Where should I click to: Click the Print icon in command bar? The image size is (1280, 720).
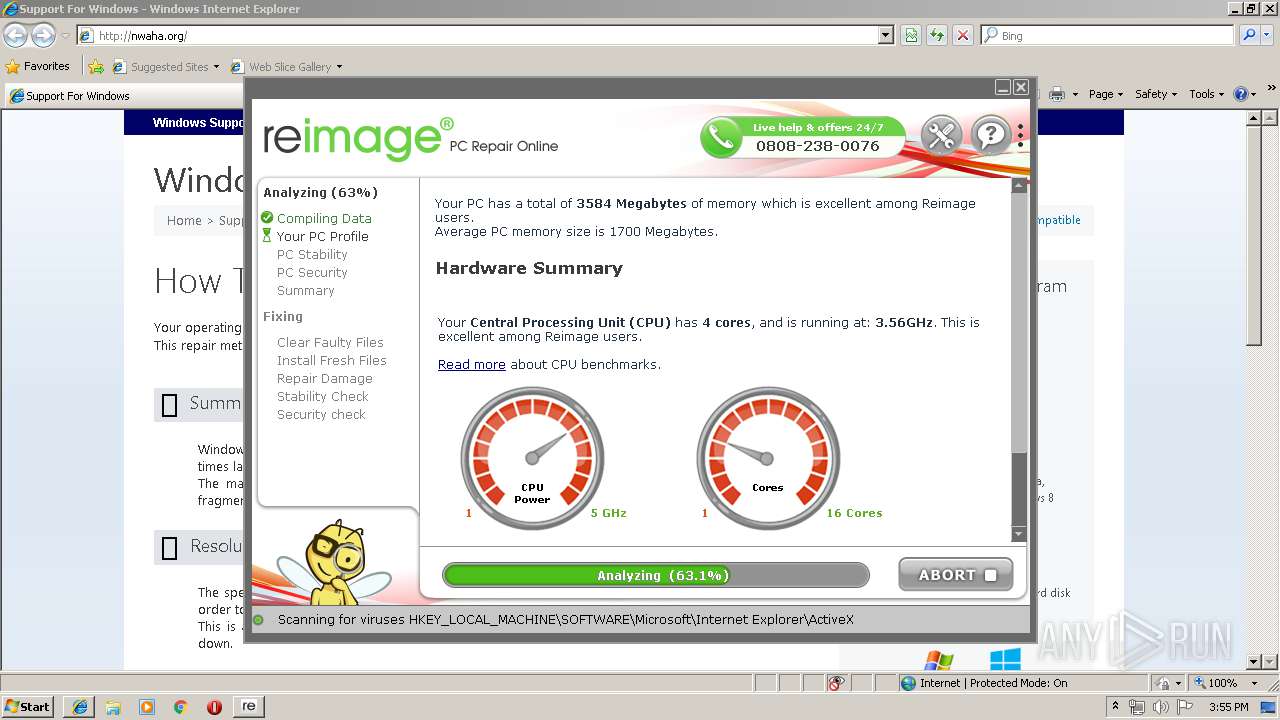[1058, 94]
